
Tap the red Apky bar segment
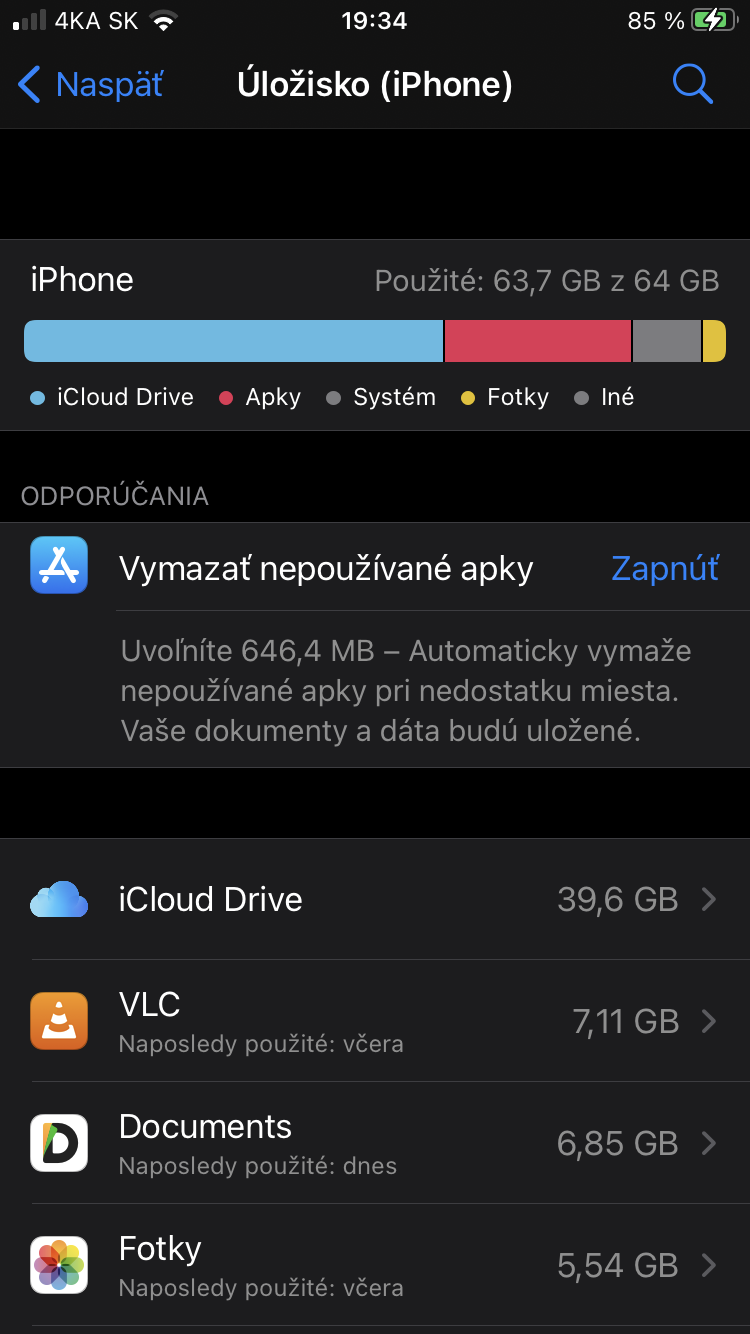[x=538, y=341]
